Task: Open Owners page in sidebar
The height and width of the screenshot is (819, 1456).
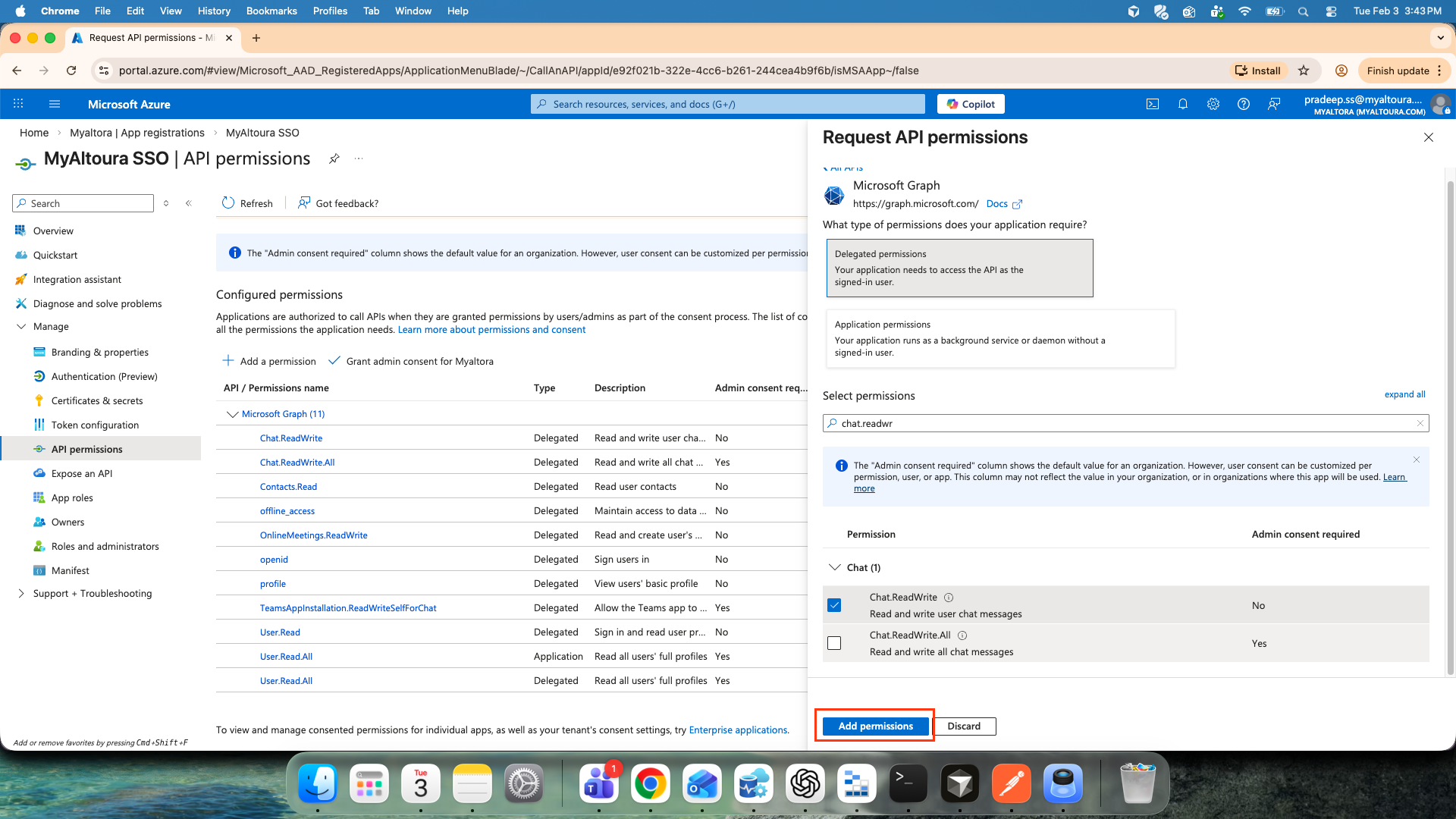Action: coord(68,522)
